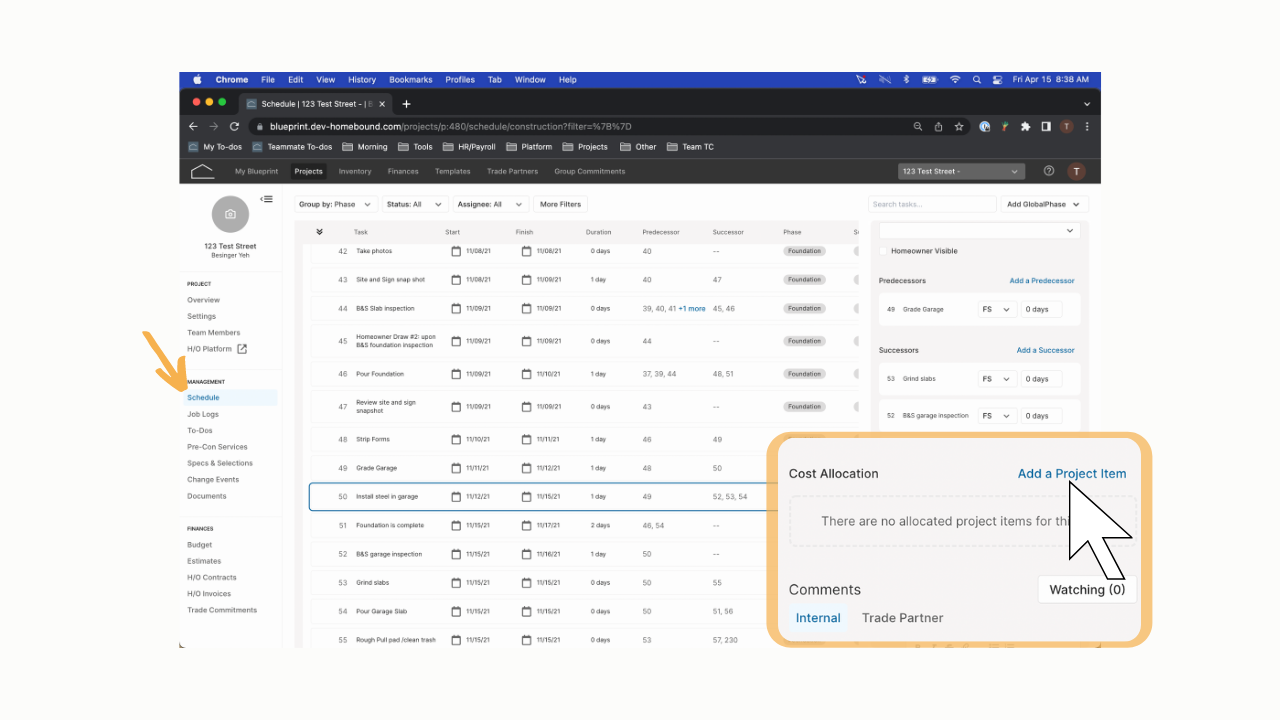Collapse all rows with double chevron icon
The height and width of the screenshot is (720, 1280).
click(x=319, y=231)
